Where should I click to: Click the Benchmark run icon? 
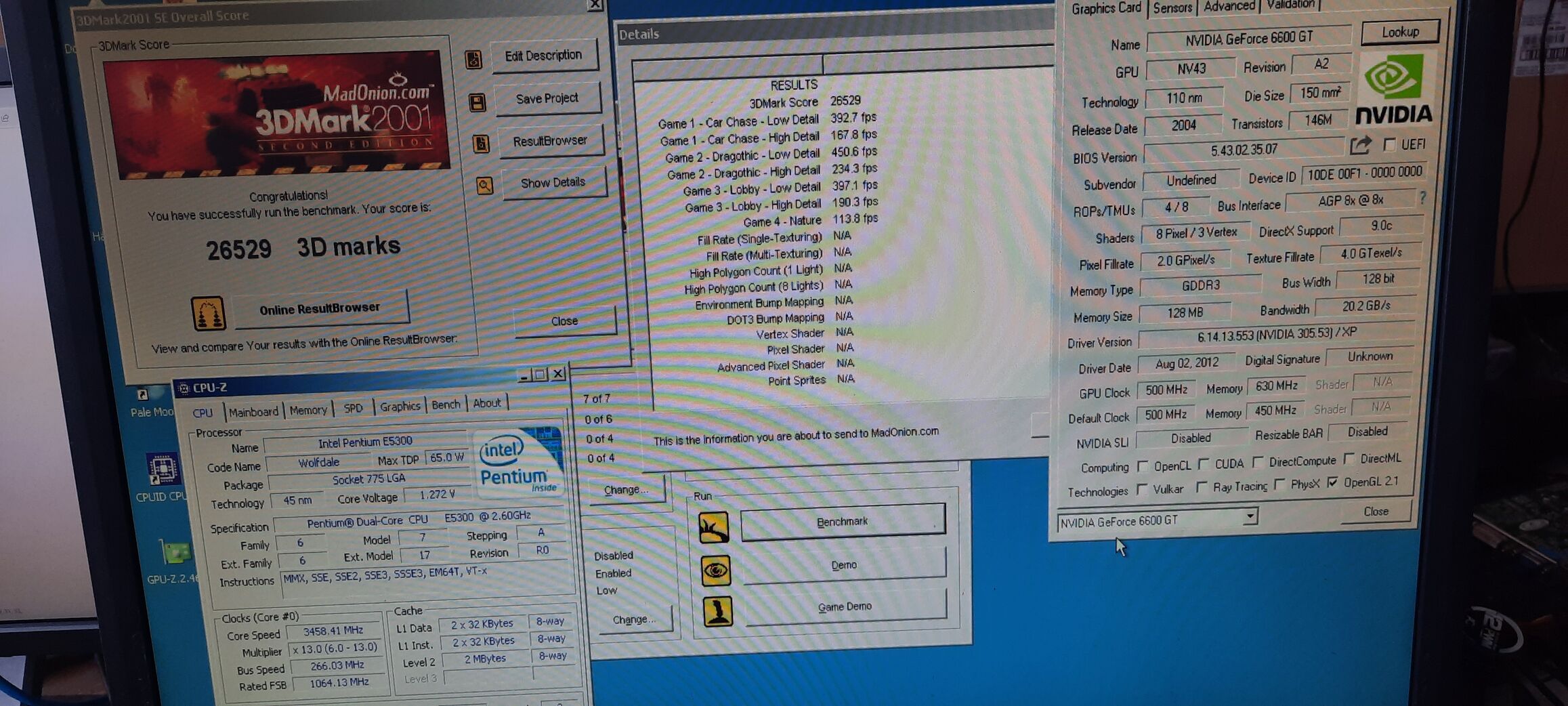714,528
